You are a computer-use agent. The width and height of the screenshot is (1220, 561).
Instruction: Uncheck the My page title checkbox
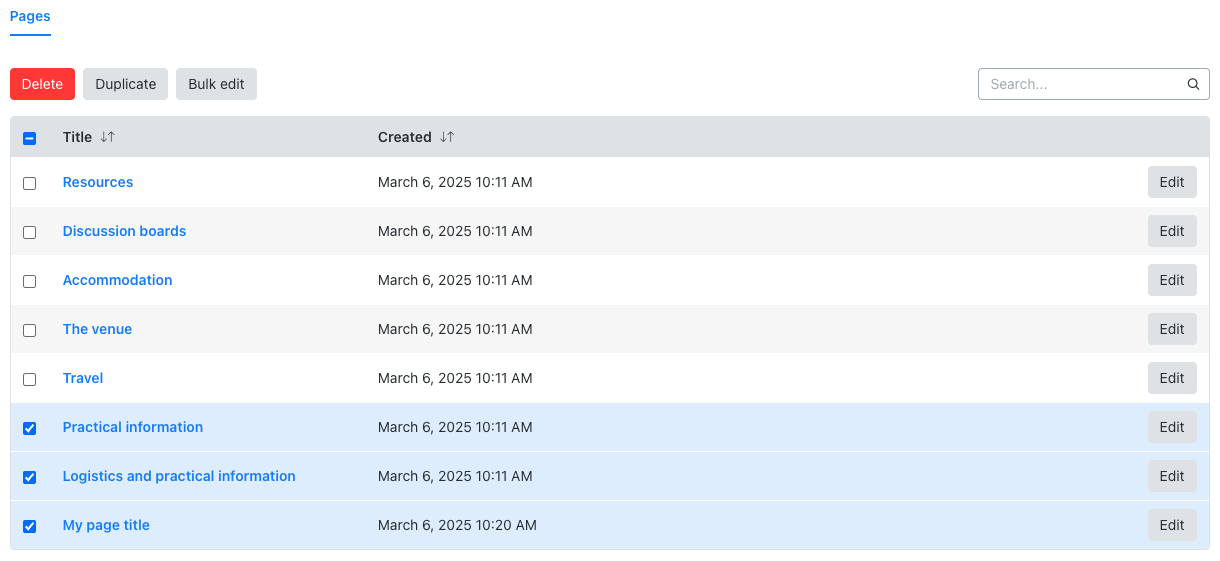pos(29,526)
